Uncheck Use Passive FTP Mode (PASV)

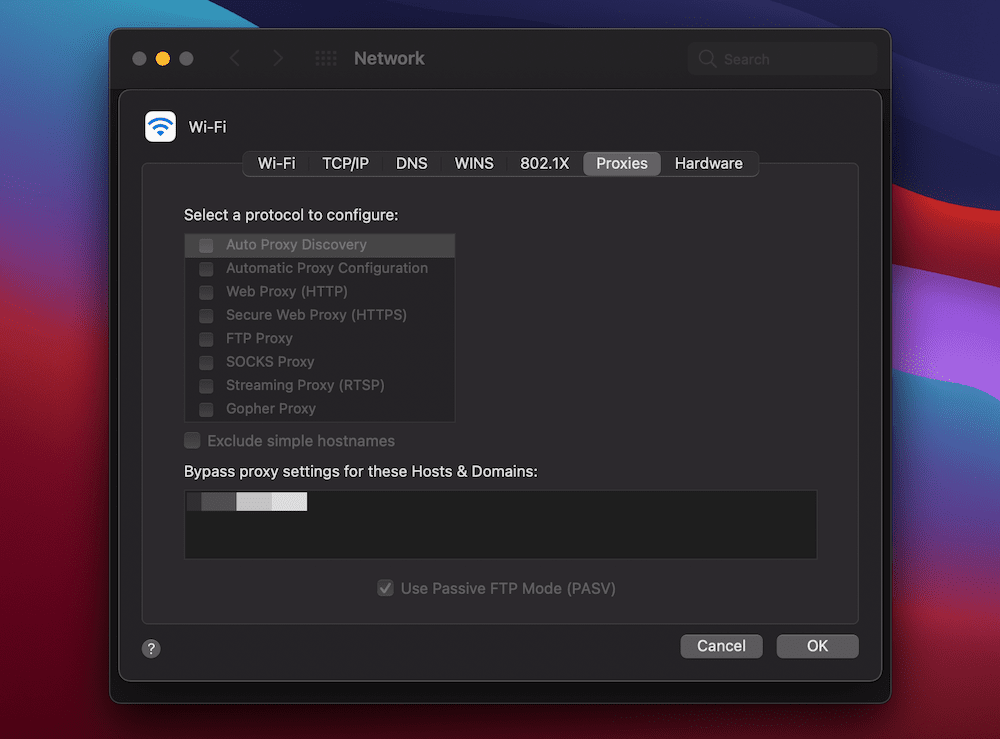[x=385, y=588]
